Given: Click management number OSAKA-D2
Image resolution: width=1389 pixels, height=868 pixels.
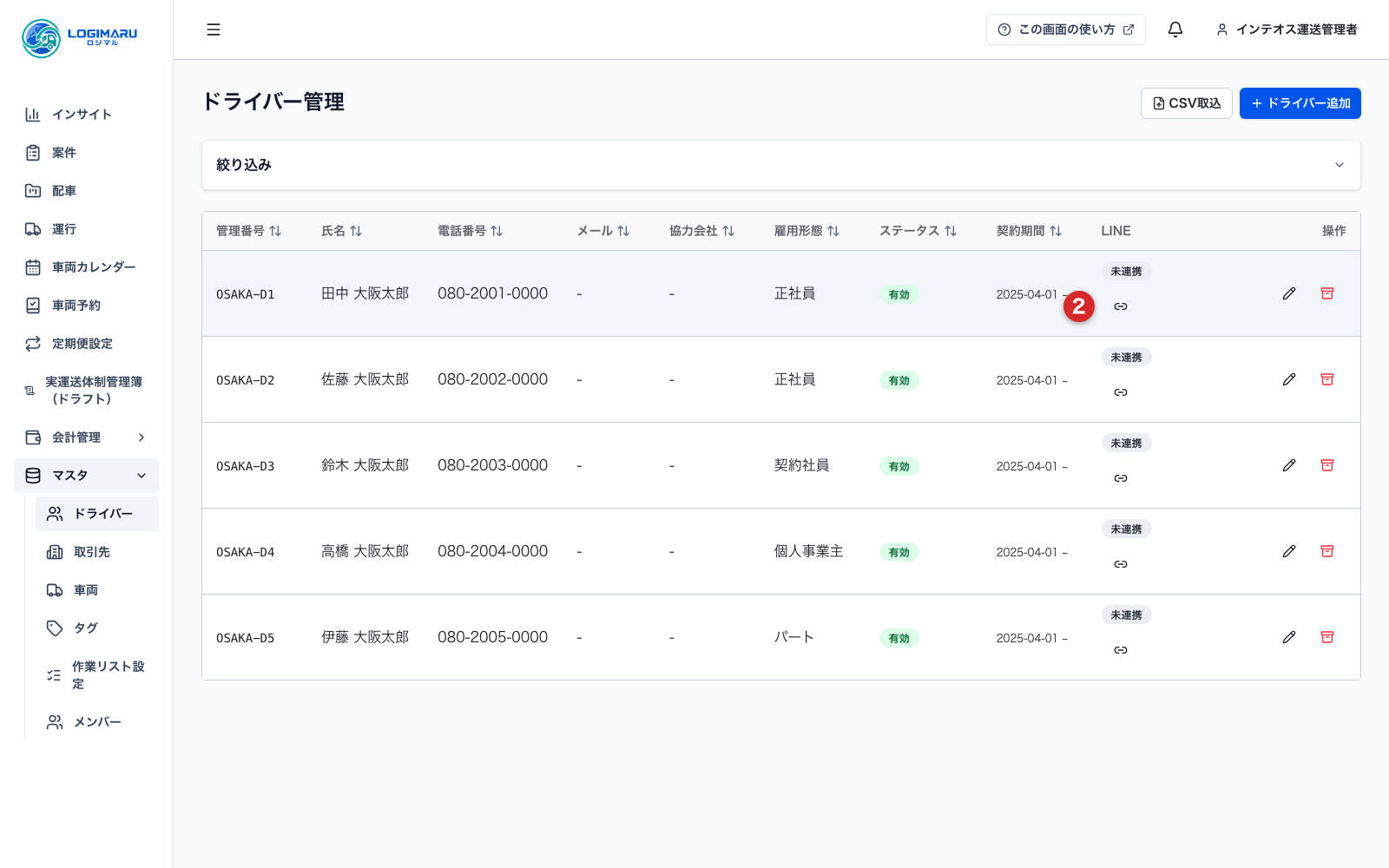Looking at the screenshot, I should pos(245,380).
